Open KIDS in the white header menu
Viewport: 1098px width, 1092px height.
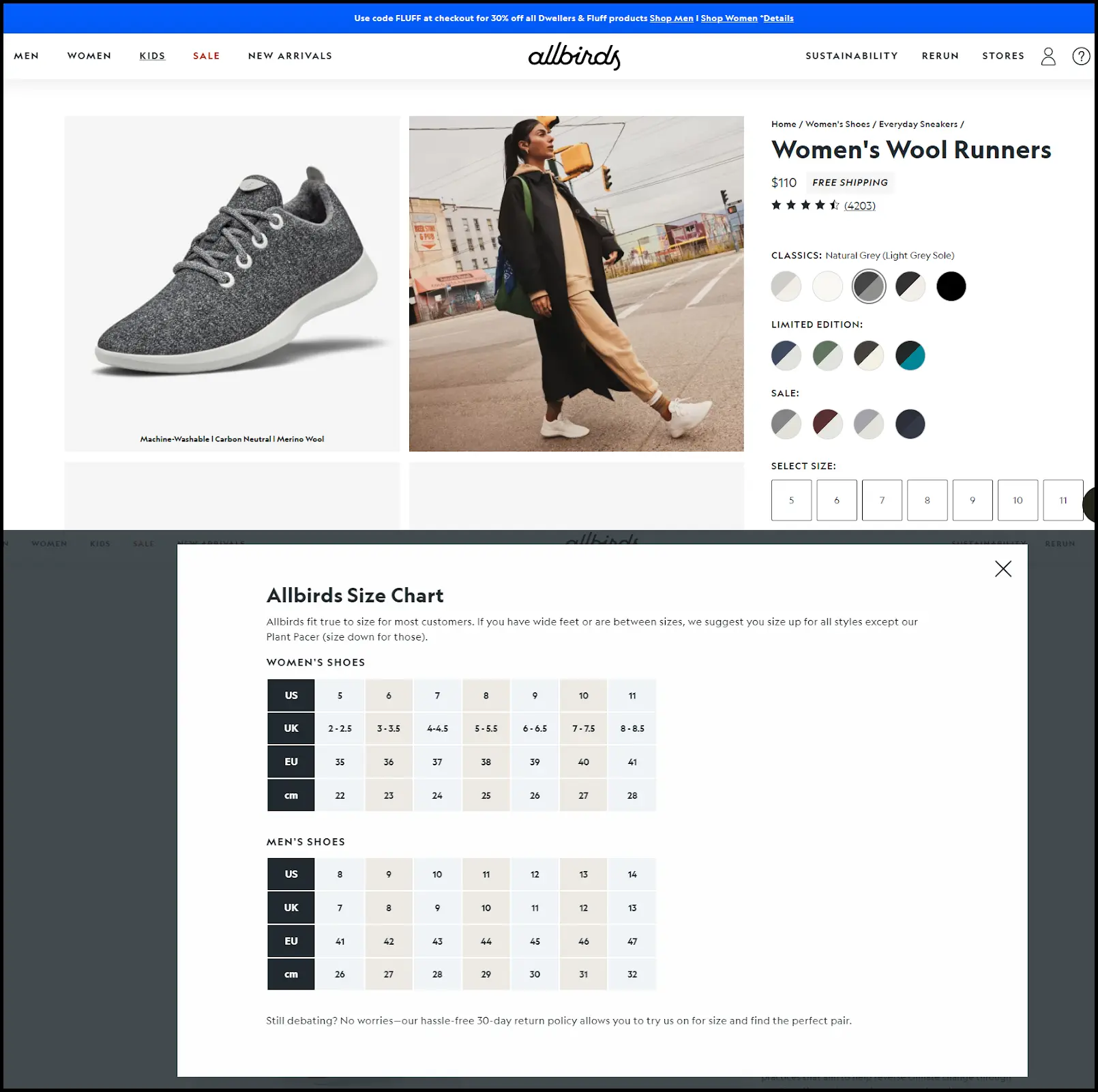point(152,56)
